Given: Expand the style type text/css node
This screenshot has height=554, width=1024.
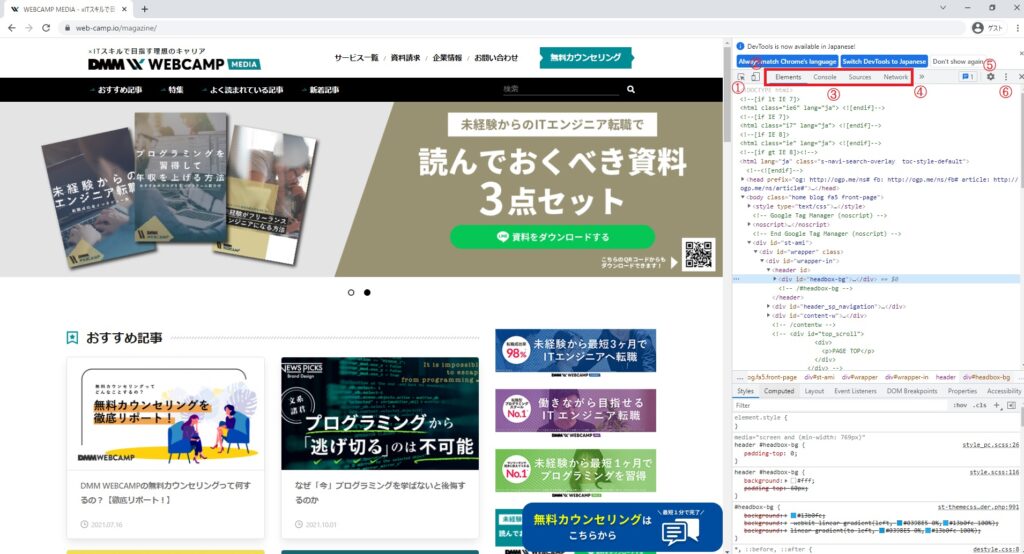Looking at the screenshot, I should point(749,206).
